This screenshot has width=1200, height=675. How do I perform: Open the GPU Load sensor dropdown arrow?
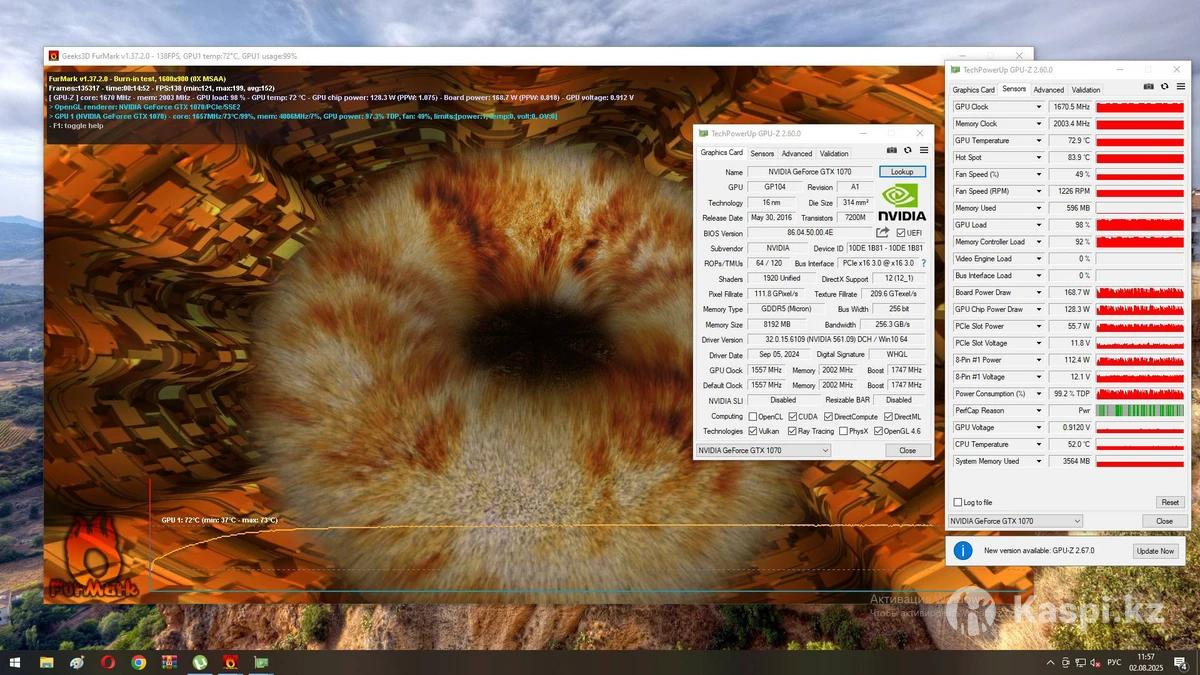point(1039,225)
